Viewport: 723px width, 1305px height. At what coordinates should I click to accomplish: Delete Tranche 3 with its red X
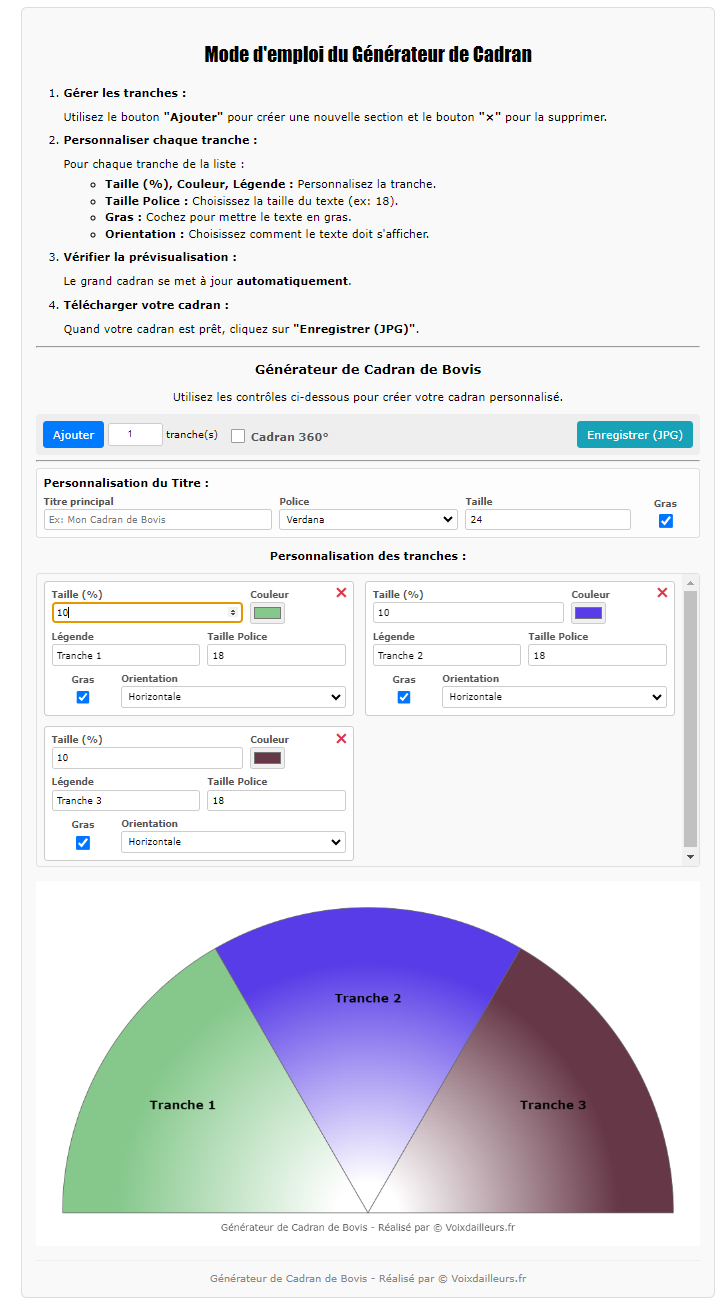[x=341, y=738]
